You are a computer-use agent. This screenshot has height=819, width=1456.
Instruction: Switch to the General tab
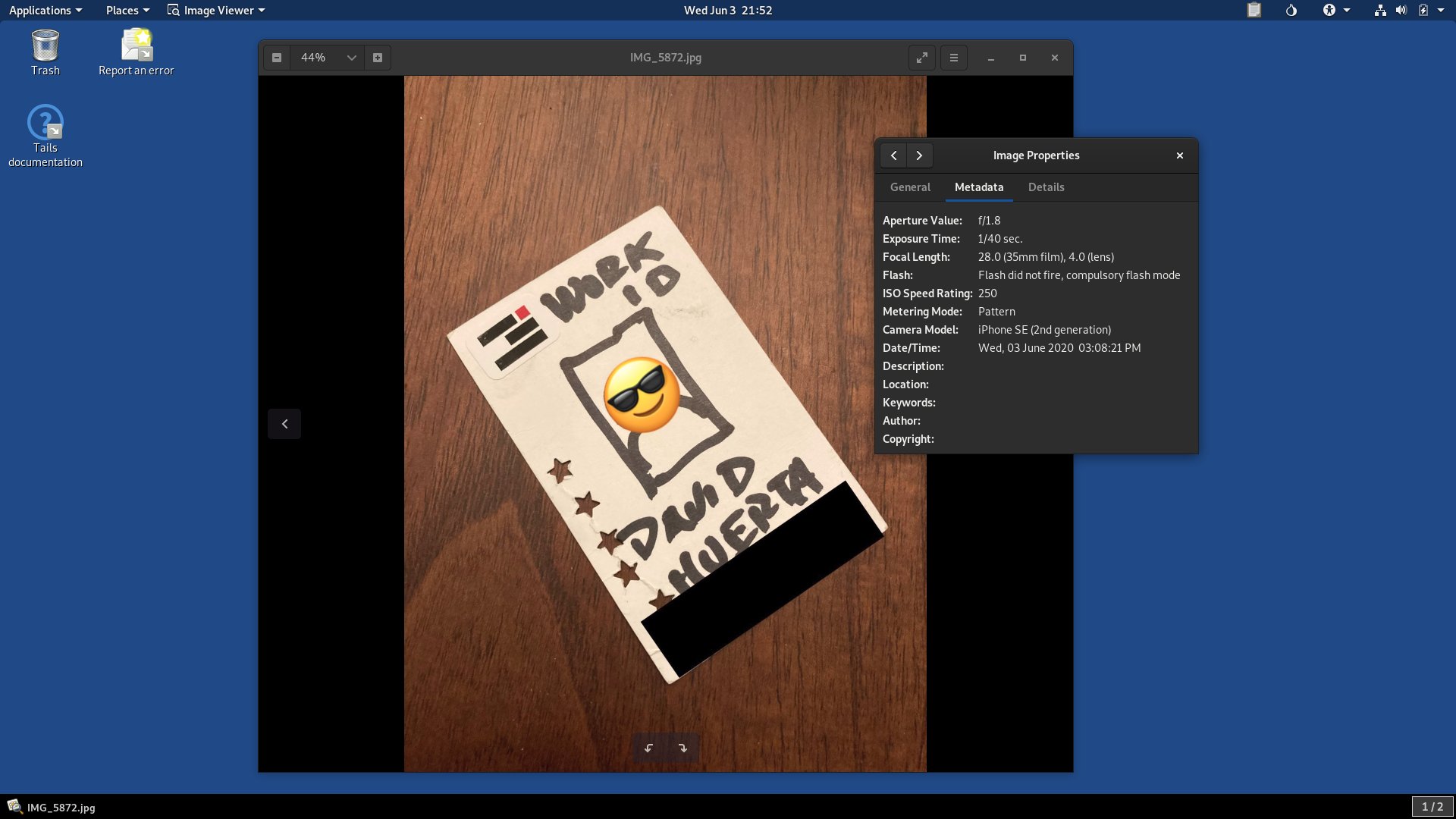[910, 187]
